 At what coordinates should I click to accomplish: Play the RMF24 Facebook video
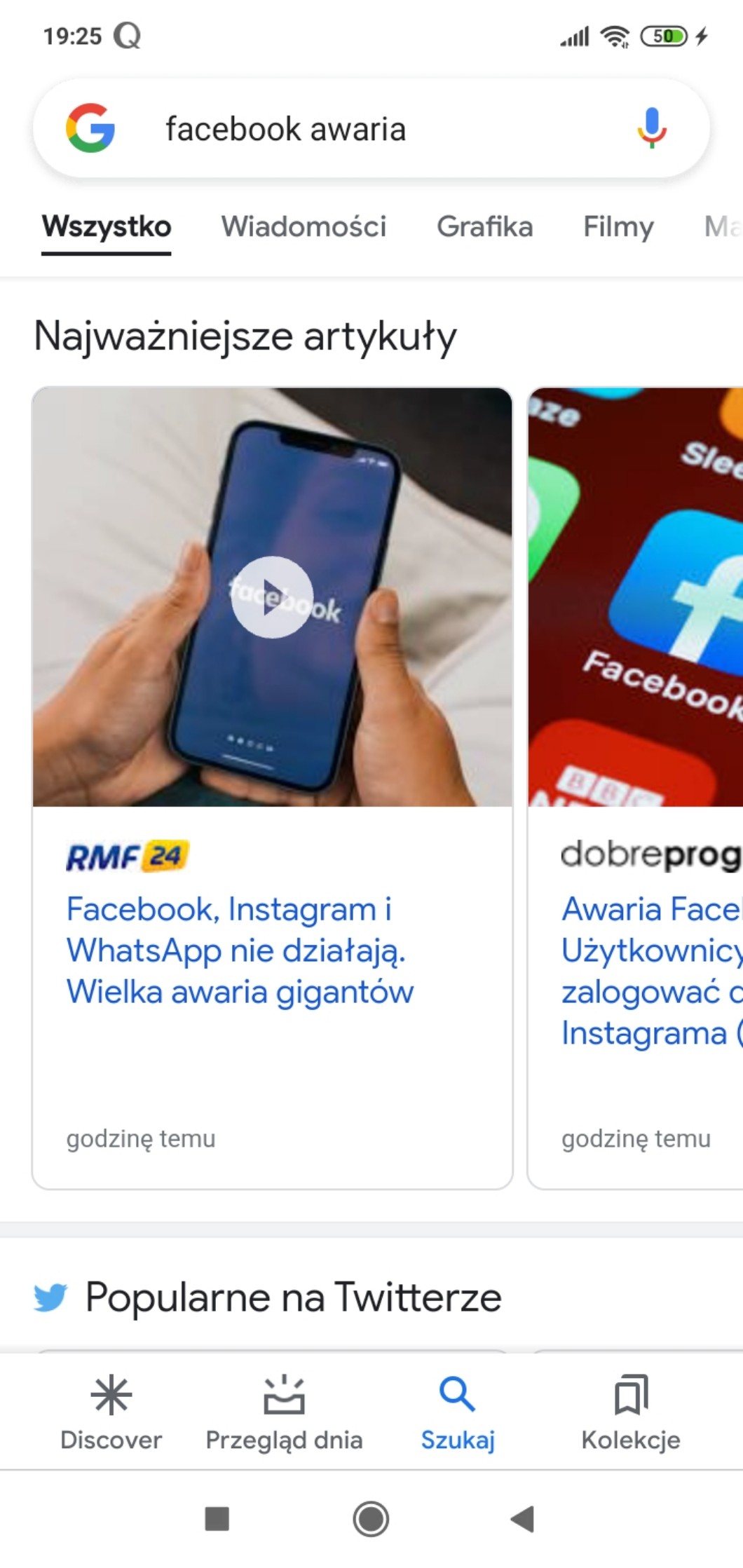tap(272, 597)
